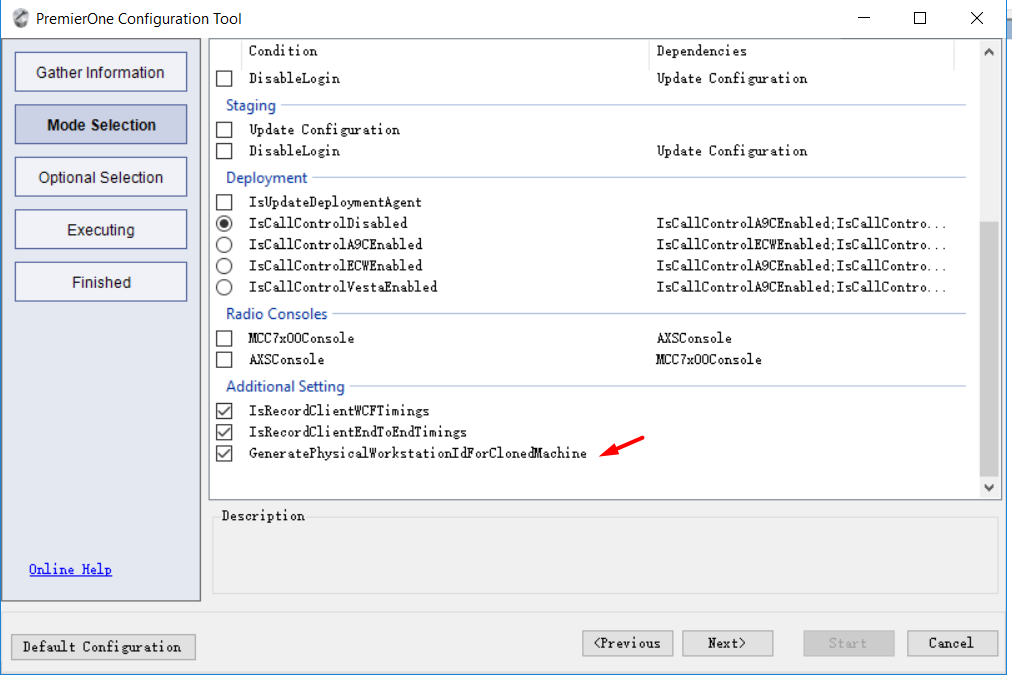1012x679 pixels.
Task: Click the PremierOne app icon in title bar
Action: 21,19
